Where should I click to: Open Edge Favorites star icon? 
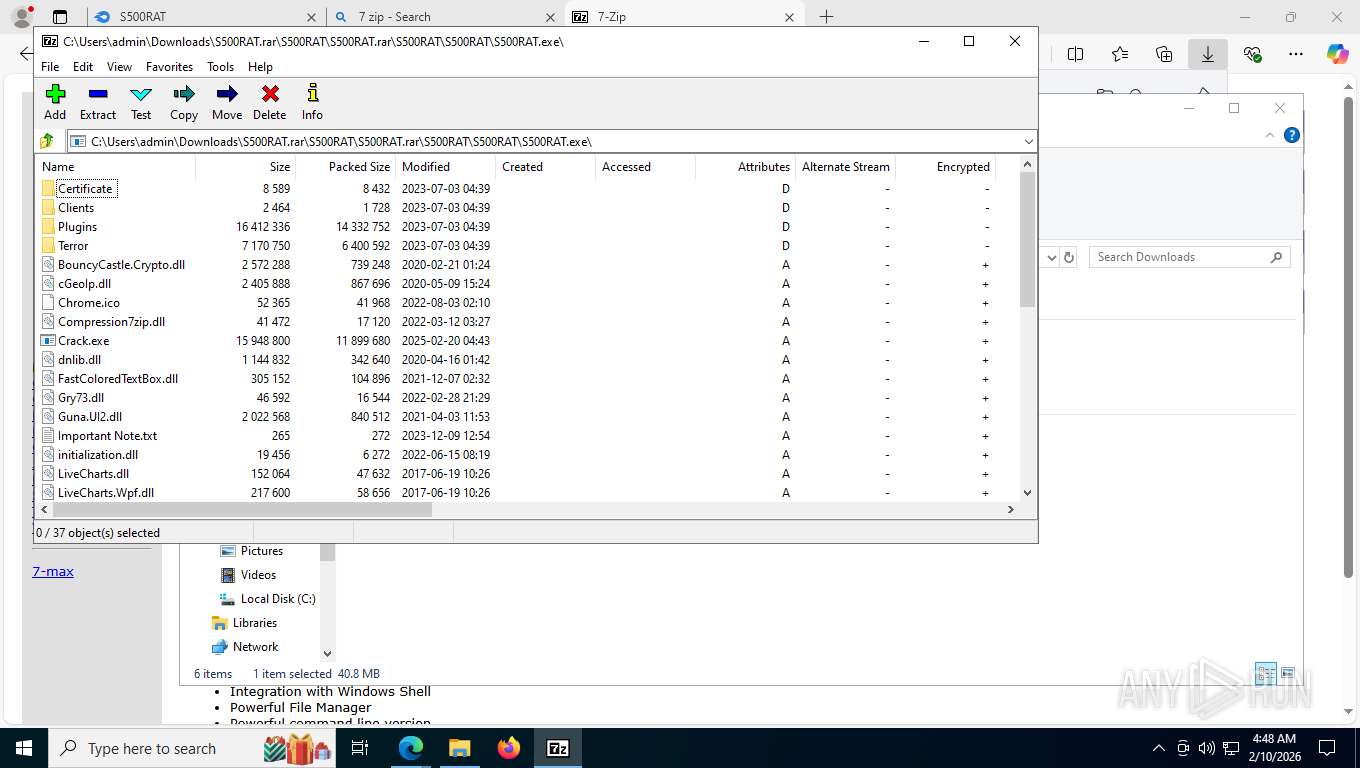(1119, 54)
